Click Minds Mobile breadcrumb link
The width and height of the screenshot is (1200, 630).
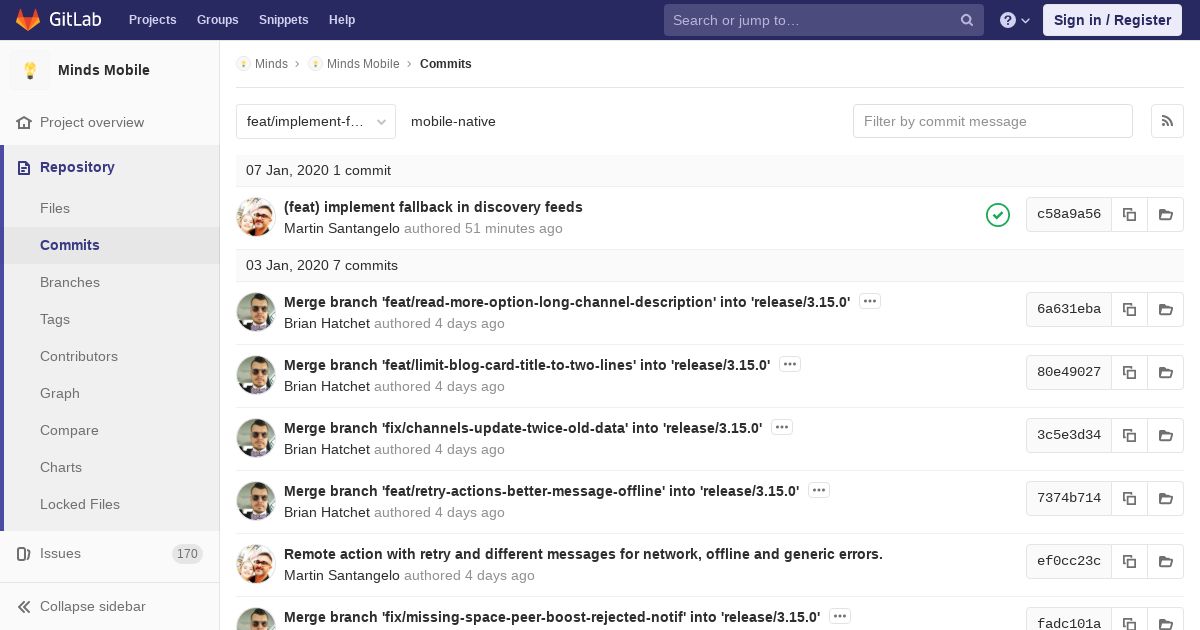[363, 64]
